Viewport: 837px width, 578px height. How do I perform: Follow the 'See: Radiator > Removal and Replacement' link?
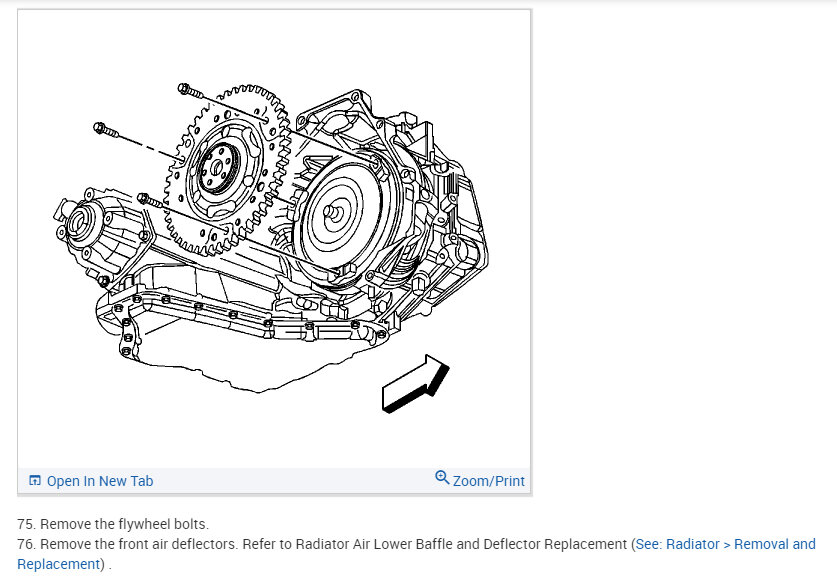pos(416,554)
